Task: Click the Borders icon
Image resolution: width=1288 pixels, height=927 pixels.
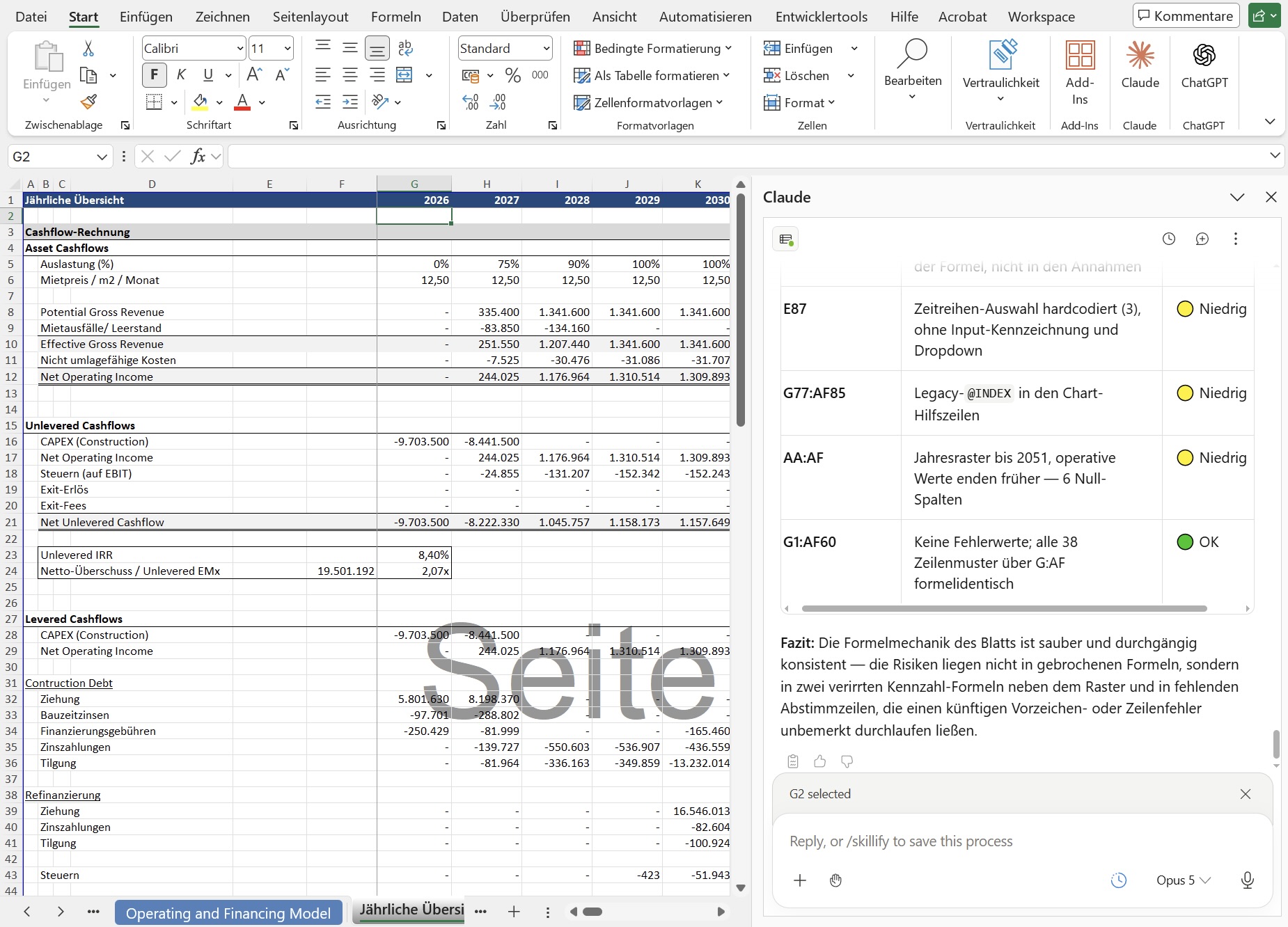Action: click(155, 102)
